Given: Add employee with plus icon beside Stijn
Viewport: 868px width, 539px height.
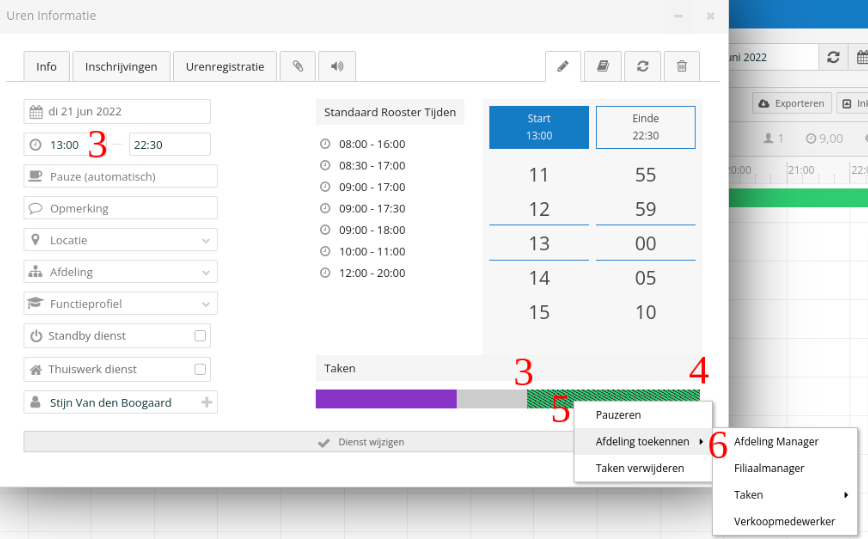Looking at the screenshot, I should (207, 403).
